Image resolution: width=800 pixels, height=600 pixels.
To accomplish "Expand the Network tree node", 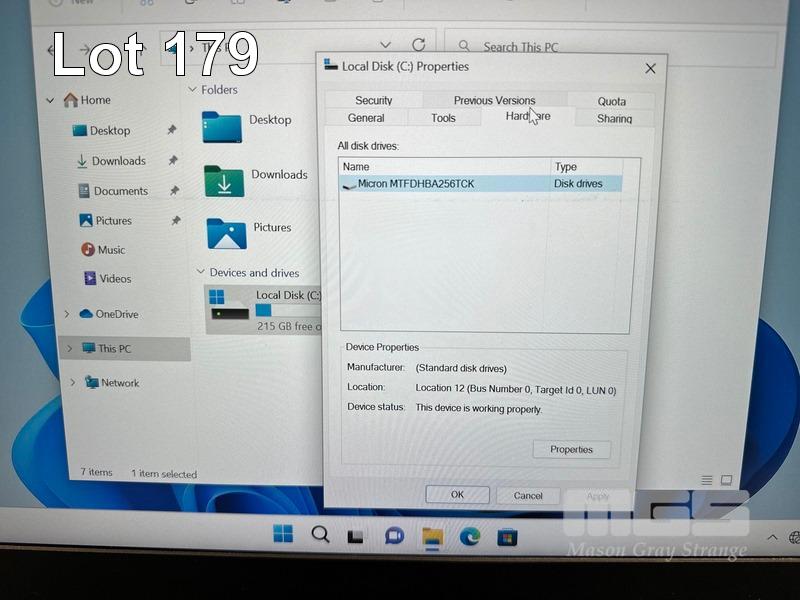I will pos(73,382).
